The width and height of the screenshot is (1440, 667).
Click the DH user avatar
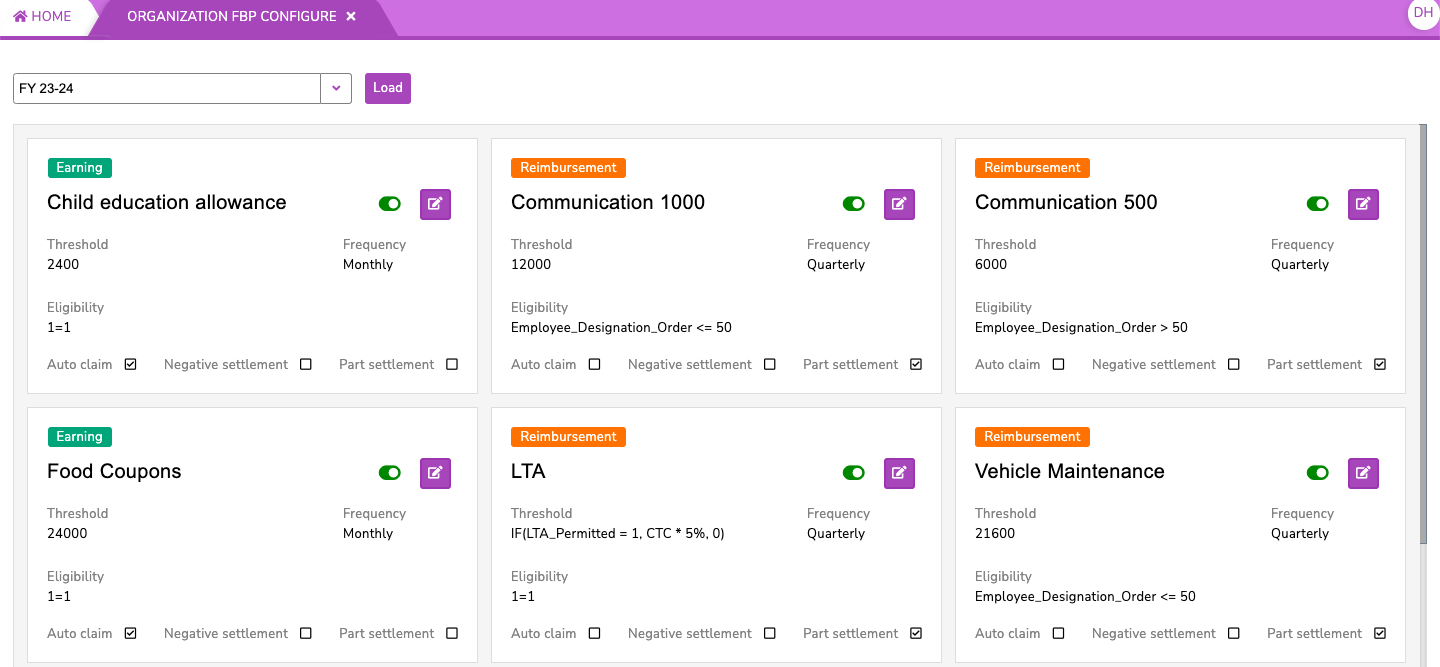pos(1422,13)
